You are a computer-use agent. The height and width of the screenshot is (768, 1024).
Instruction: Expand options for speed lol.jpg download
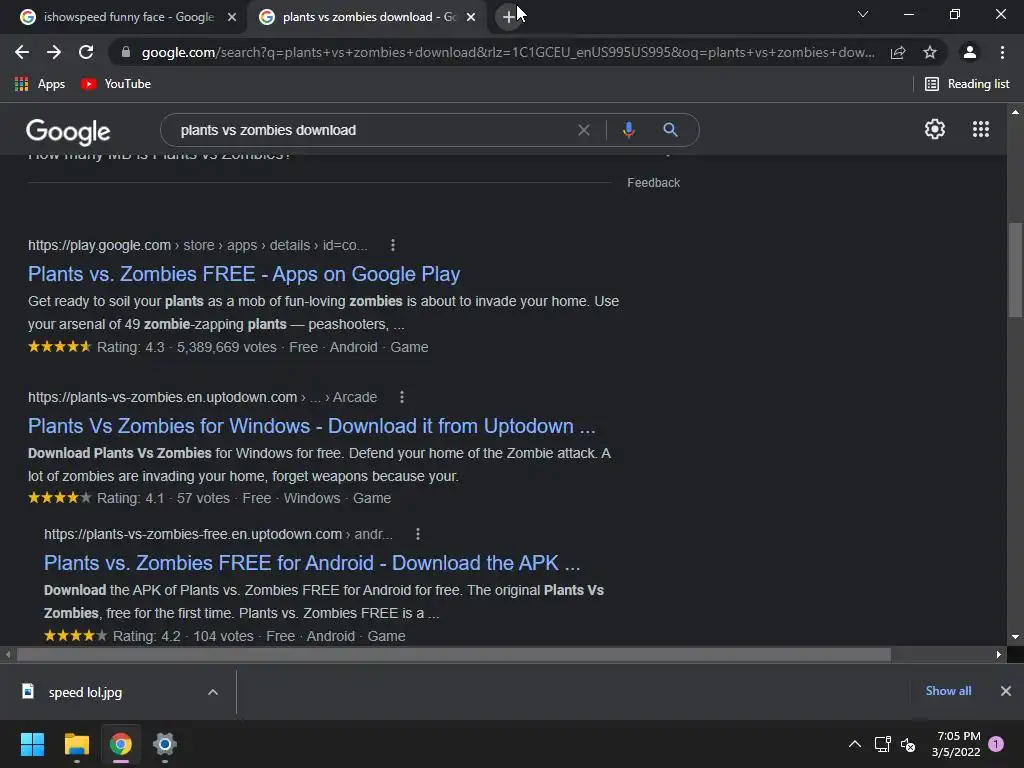[212, 692]
